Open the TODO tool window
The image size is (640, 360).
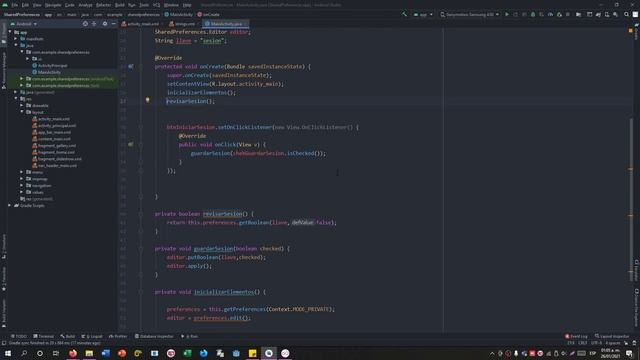[x=19, y=336]
